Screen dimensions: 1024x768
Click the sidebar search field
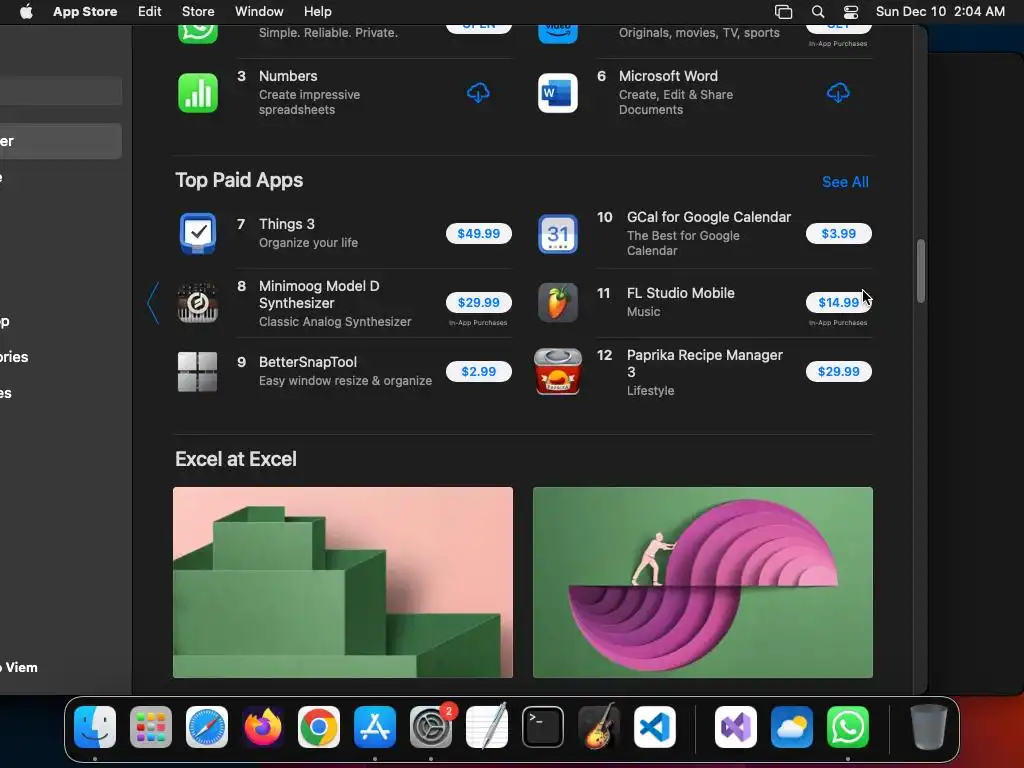tap(60, 91)
